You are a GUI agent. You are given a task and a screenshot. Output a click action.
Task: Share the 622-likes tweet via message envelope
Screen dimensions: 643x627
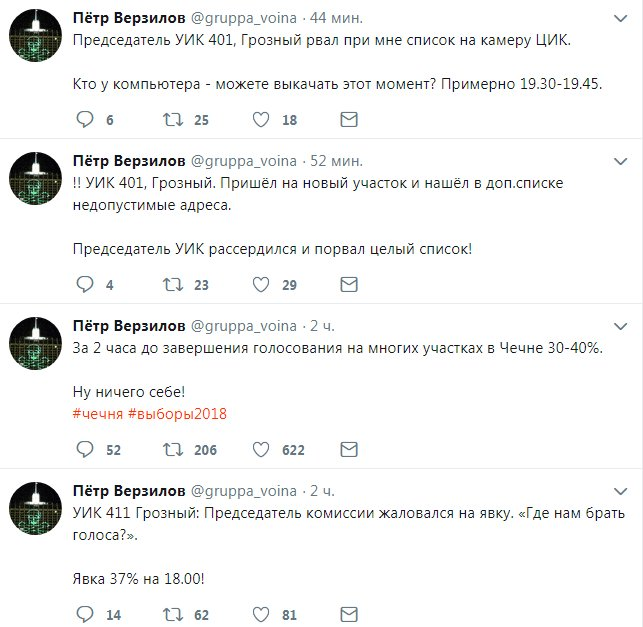tap(349, 450)
